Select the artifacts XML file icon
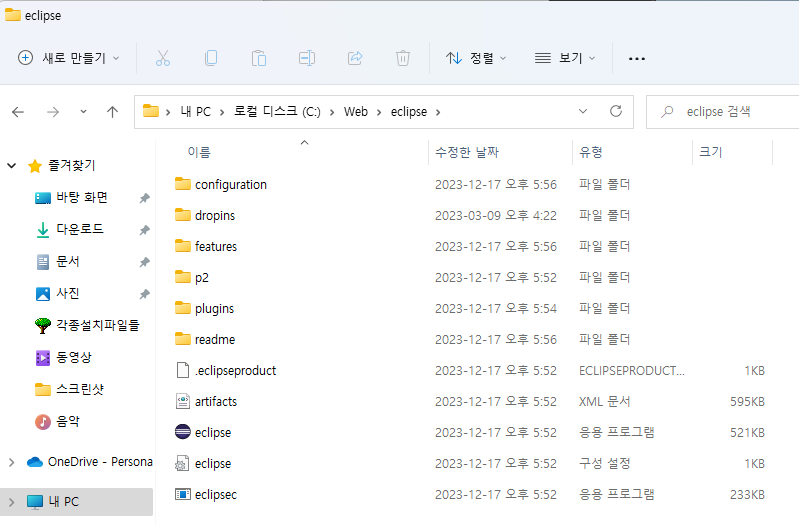The image size is (799, 525). [x=182, y=401]
